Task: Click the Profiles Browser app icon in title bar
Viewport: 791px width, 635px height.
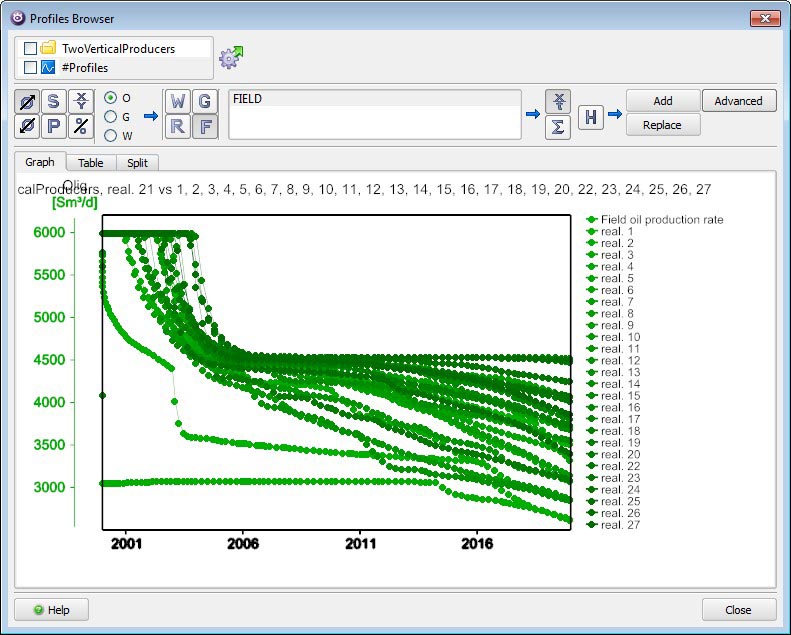Action: coord(18,18)
